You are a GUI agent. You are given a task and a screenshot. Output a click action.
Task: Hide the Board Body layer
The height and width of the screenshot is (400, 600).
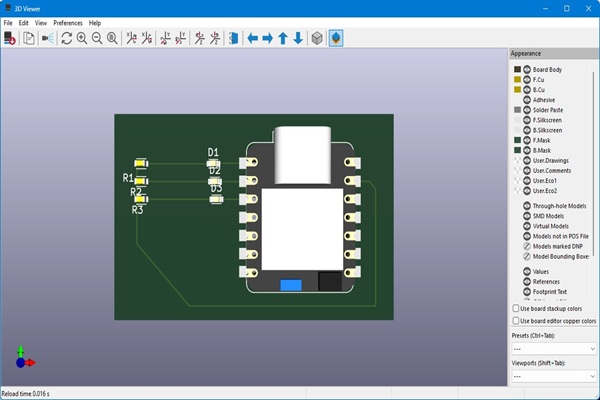click(527, 69)
